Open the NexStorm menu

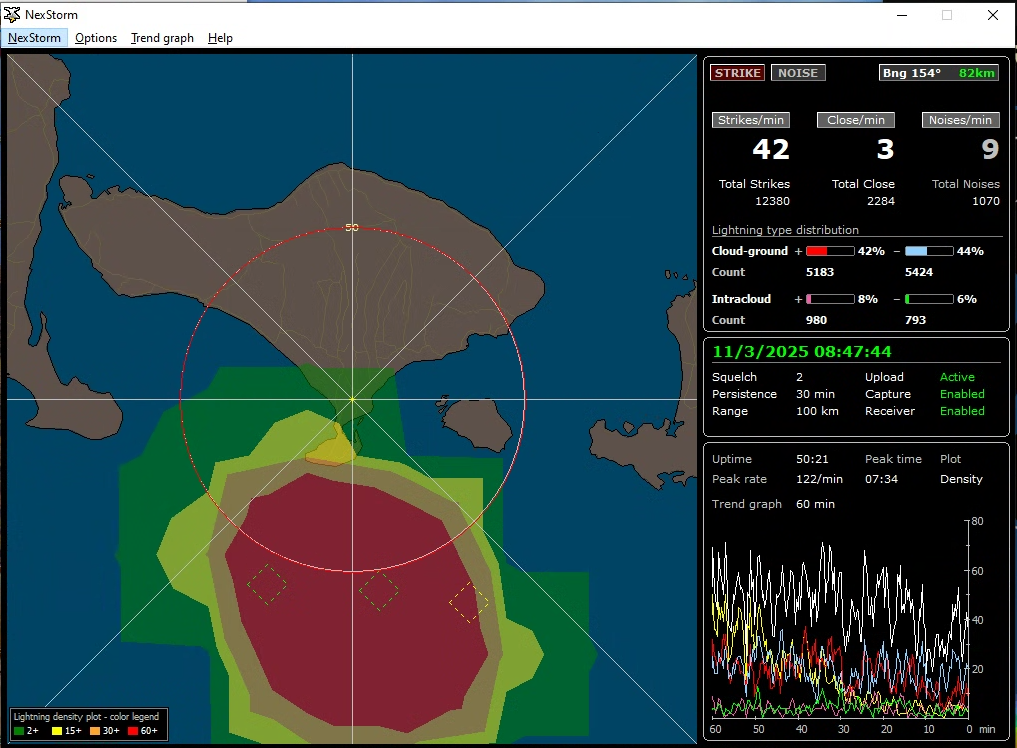coord(35,38)
